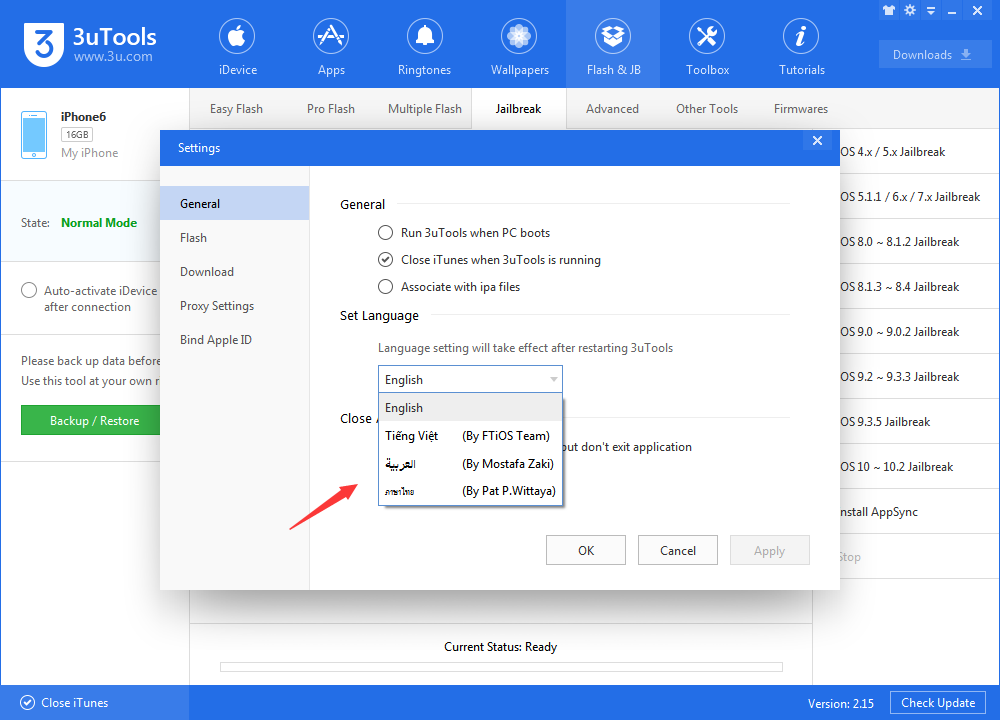Image resolution: width=1000 pixels, height=720 pixels.
Task: Open the Tutorials info icon
Action: tap(801, 37)
